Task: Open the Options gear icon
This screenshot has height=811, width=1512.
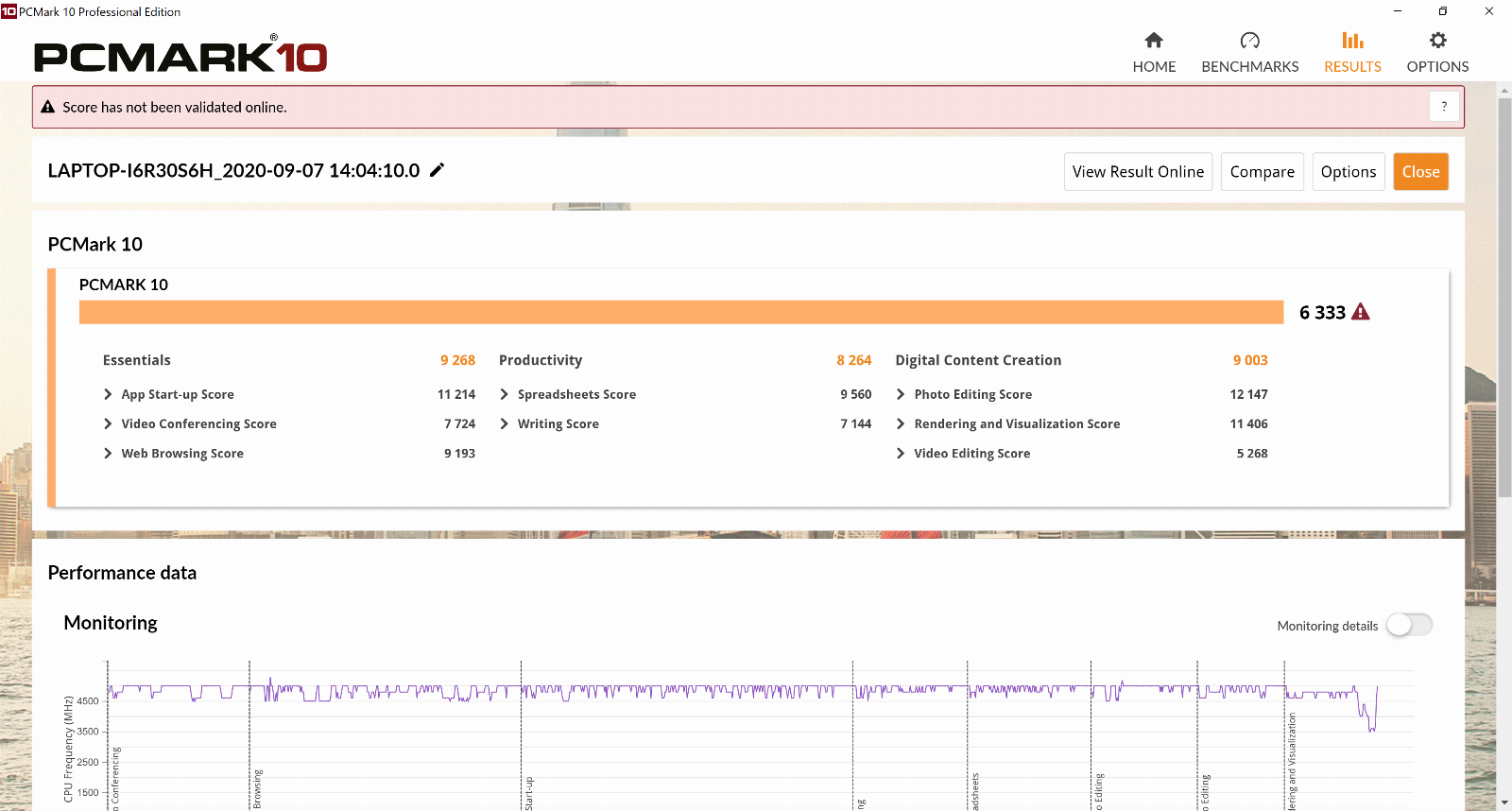Action: click(x=1437, y=41)
